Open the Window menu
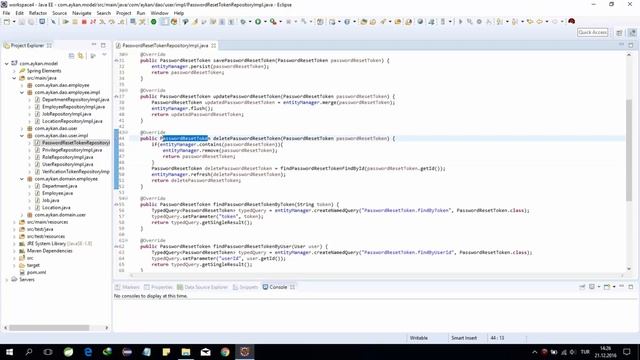 coord(159,13)
